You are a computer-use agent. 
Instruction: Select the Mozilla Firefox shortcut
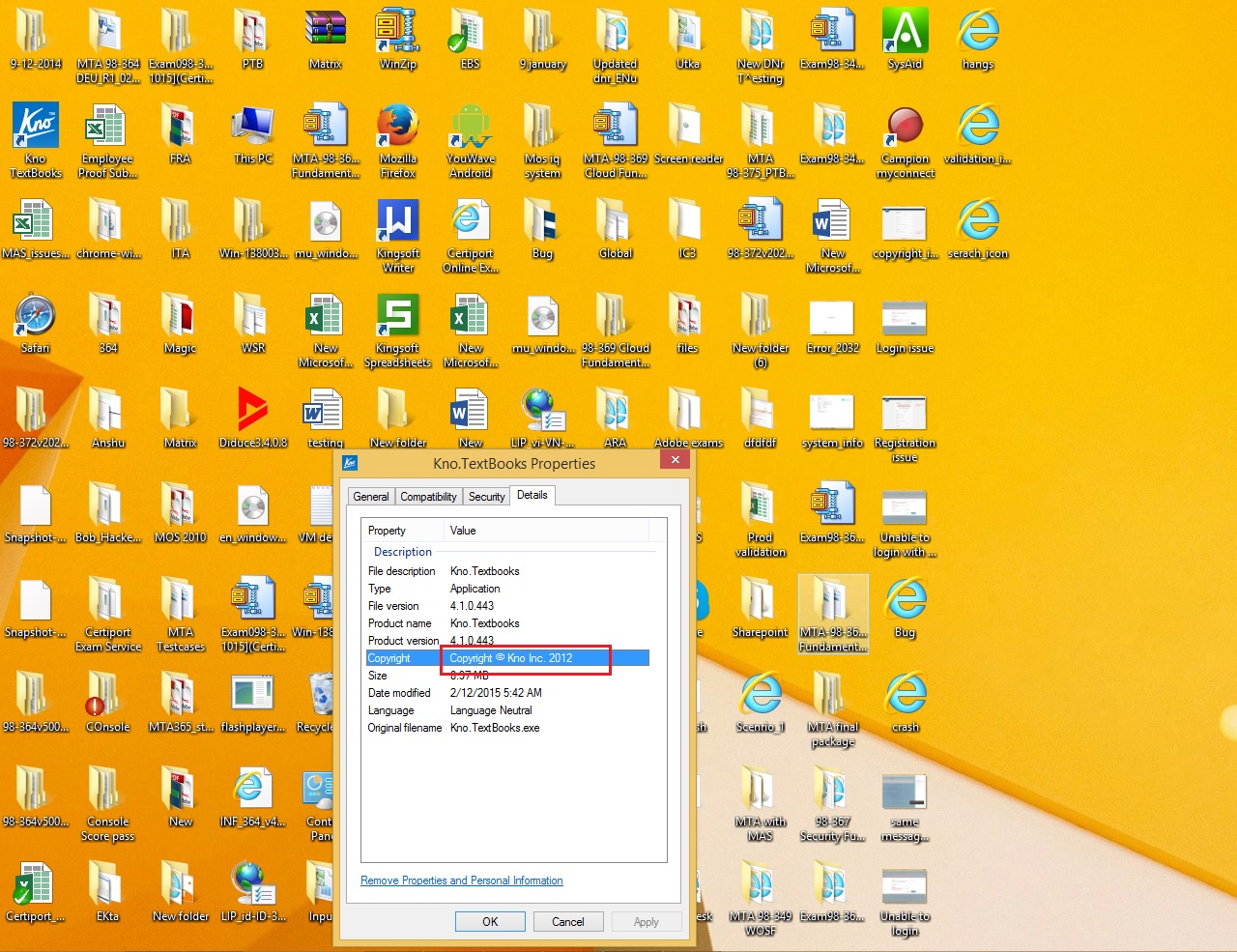pos(398,141)
